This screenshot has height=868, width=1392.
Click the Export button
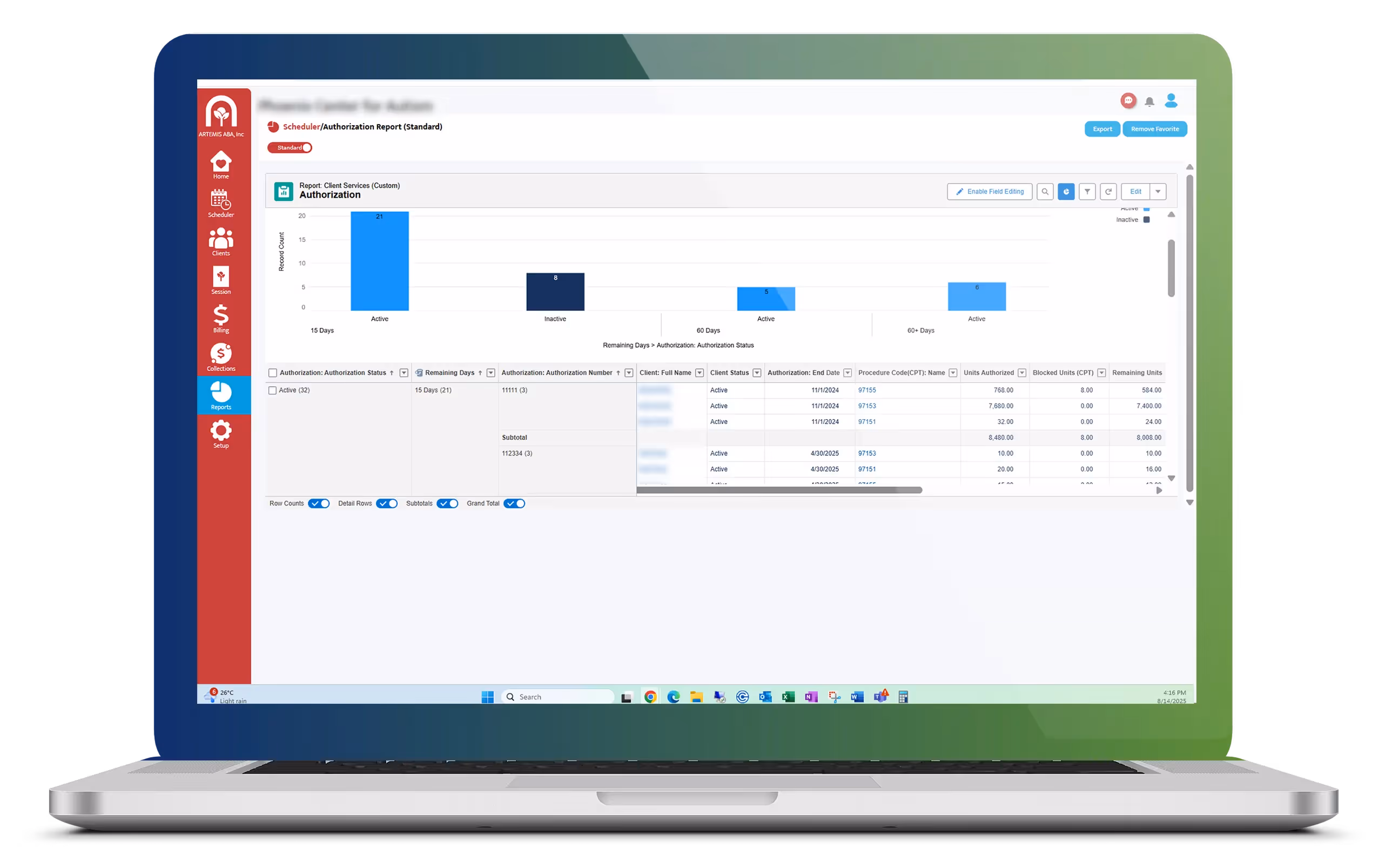point(1101,129)
